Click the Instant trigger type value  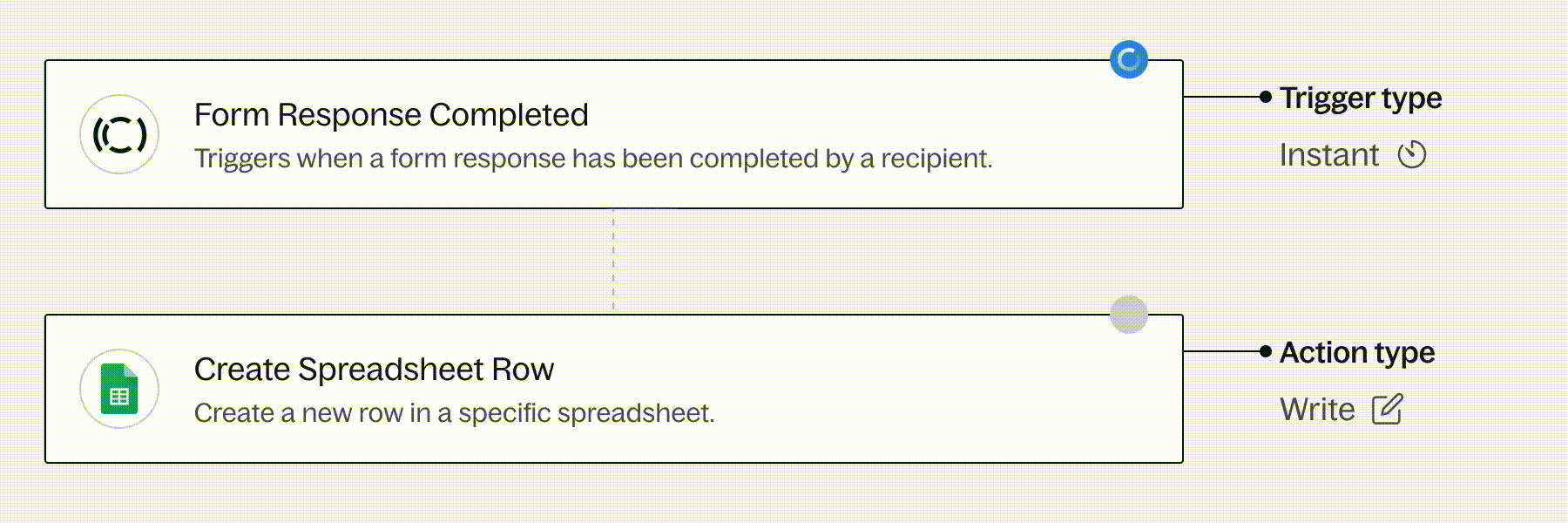coord(1328,155)
